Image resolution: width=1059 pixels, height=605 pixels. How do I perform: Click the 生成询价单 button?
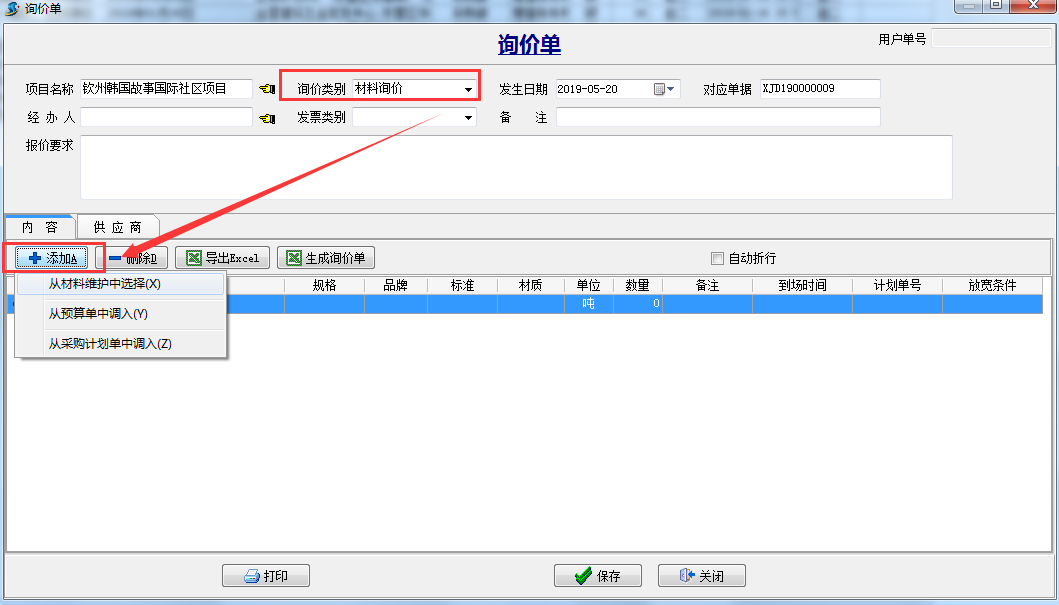pyautogui.click(x=325, y=258)
